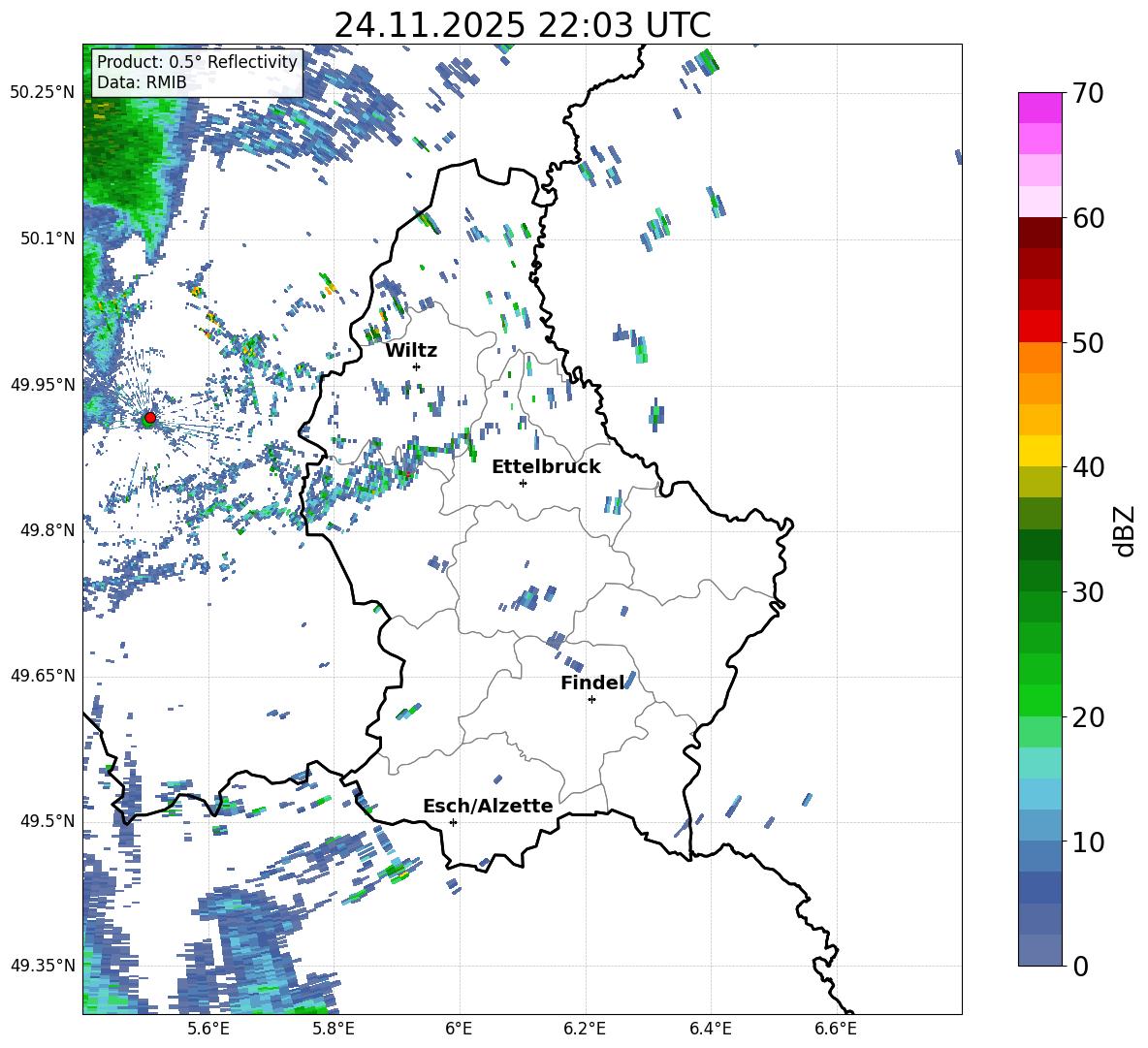Click the 49.65°N latitude label
This screenshot has height=1048, width=1148.
43,676
